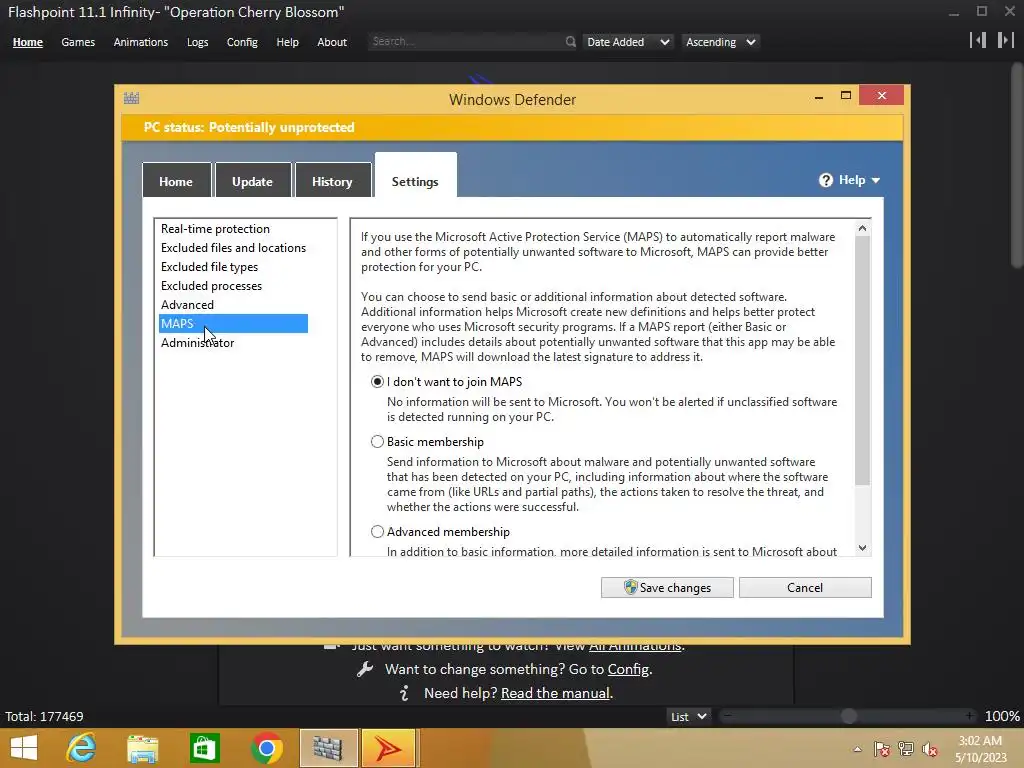Switch to Flashpoint taskbar icon
1024x768 pixels.
[x=389, y=748]
